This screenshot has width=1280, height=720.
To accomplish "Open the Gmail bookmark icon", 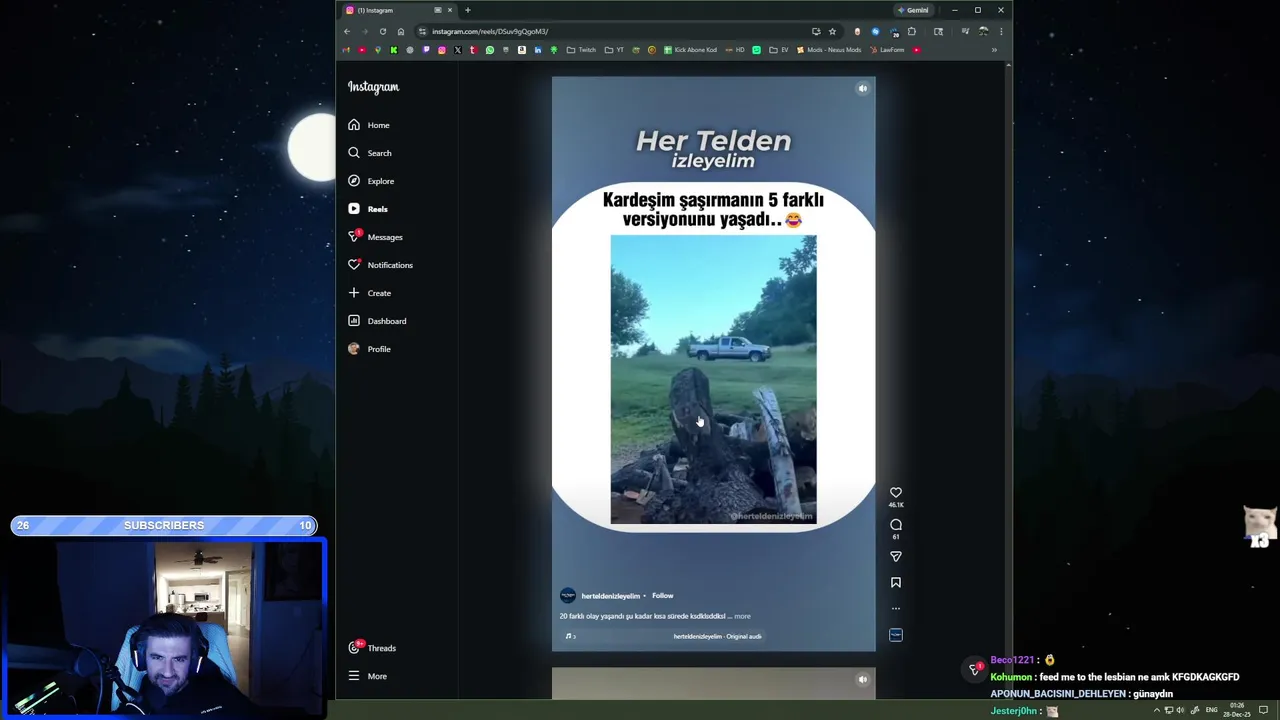I will [x=346, y=50].
